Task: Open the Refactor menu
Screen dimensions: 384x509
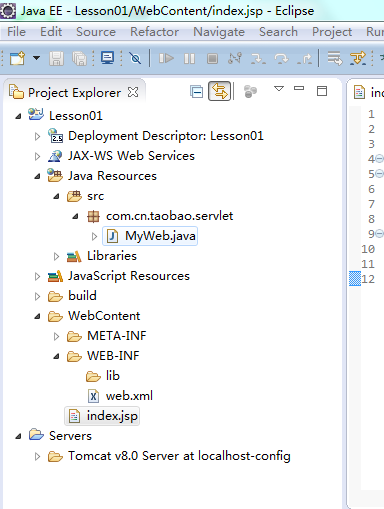Action: [154, 32]
